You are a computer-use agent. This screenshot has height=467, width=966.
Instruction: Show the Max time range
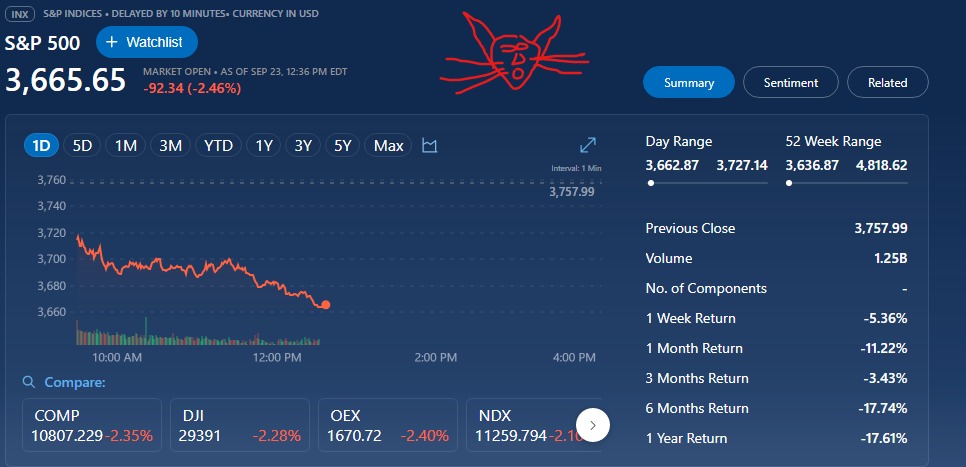[388, 146]
